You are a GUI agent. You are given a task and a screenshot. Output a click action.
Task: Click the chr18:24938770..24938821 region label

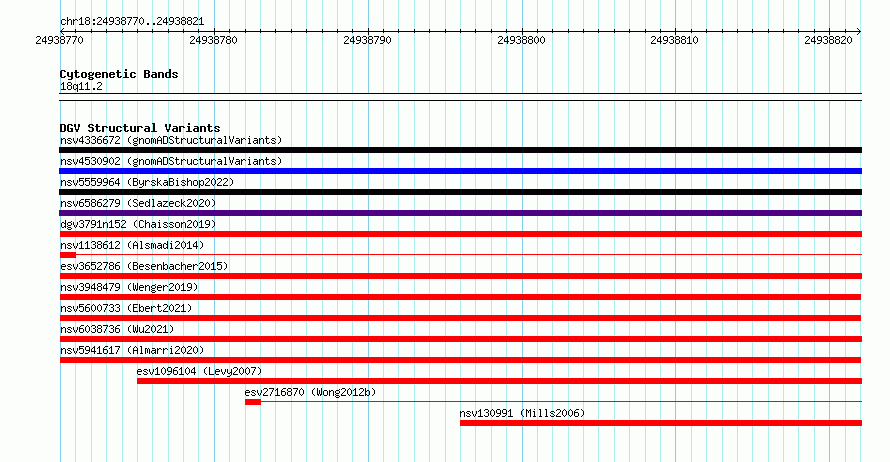tap(132, 21)
